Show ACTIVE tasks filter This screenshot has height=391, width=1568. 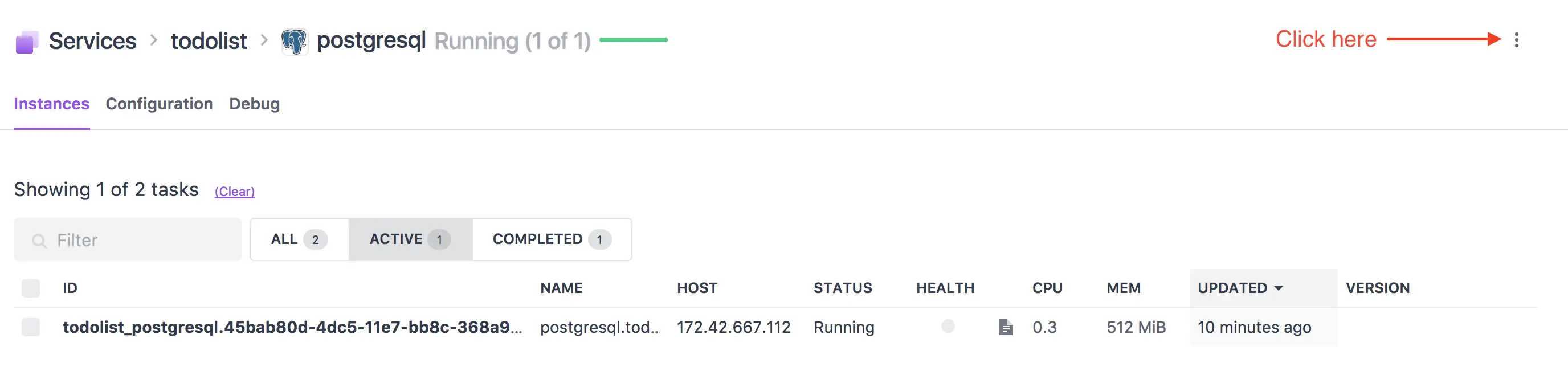[x=410, y=239]
